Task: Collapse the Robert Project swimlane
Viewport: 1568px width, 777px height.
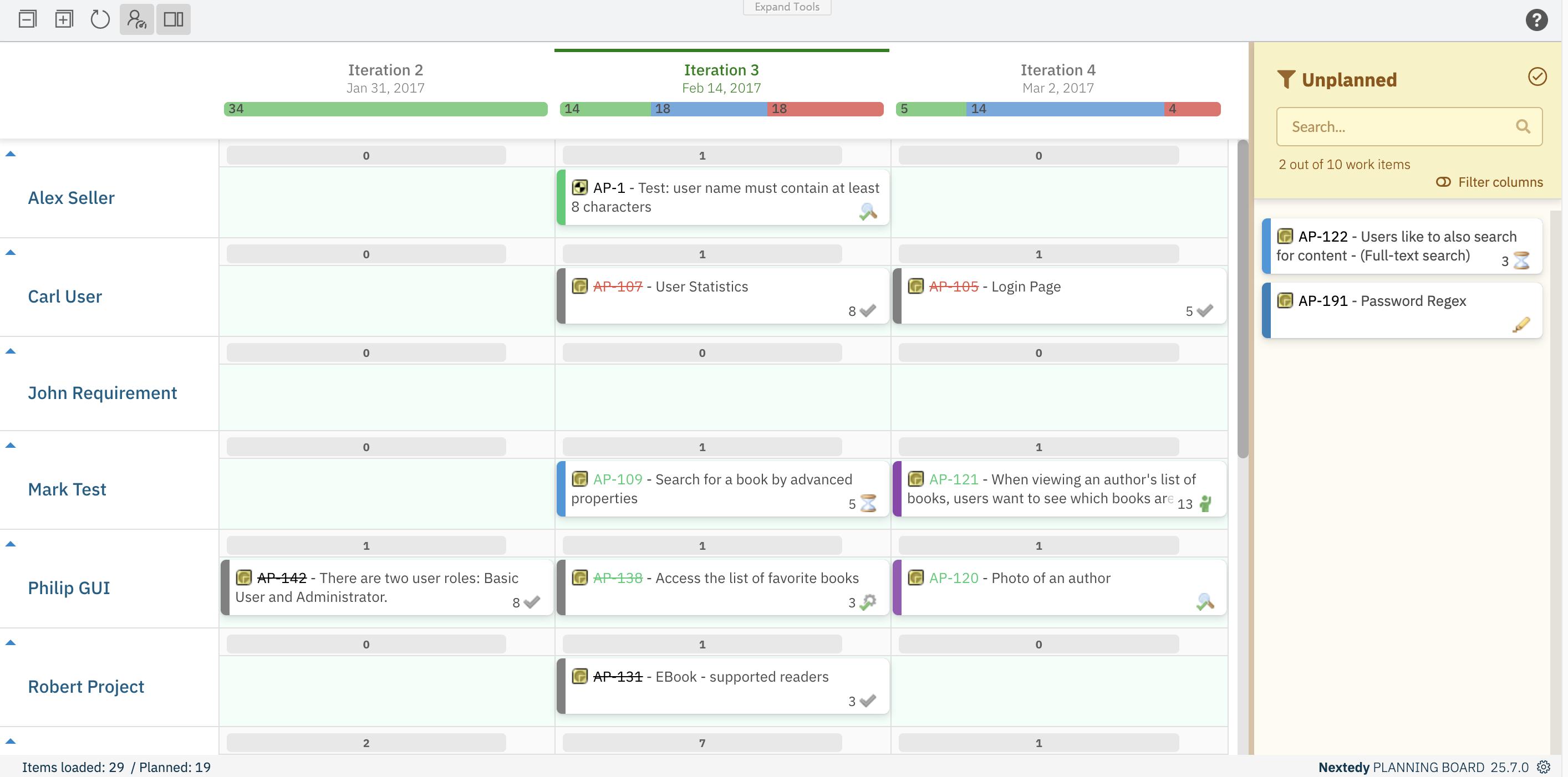Action: pyautogui.click(x=11, y=642)
